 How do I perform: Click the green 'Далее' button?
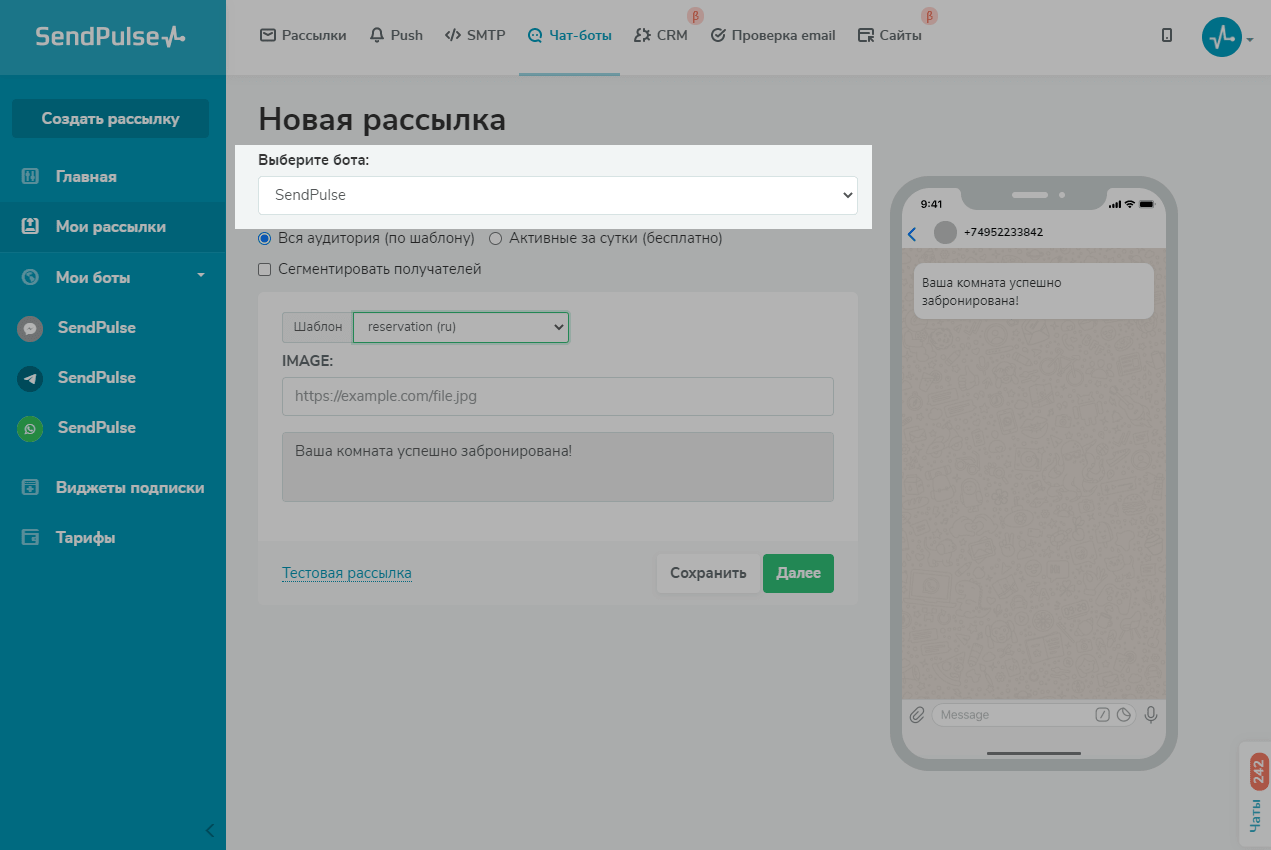point(797,573)
